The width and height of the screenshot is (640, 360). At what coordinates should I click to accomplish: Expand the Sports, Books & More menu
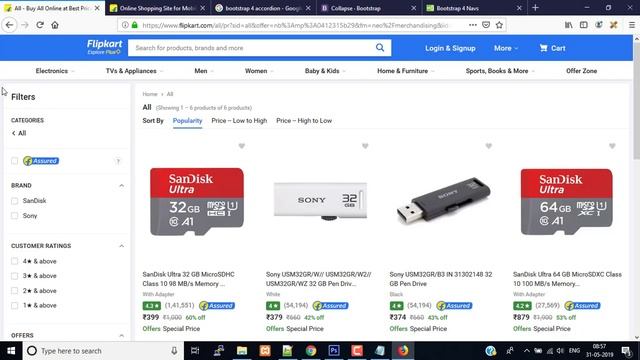point(500,71)
